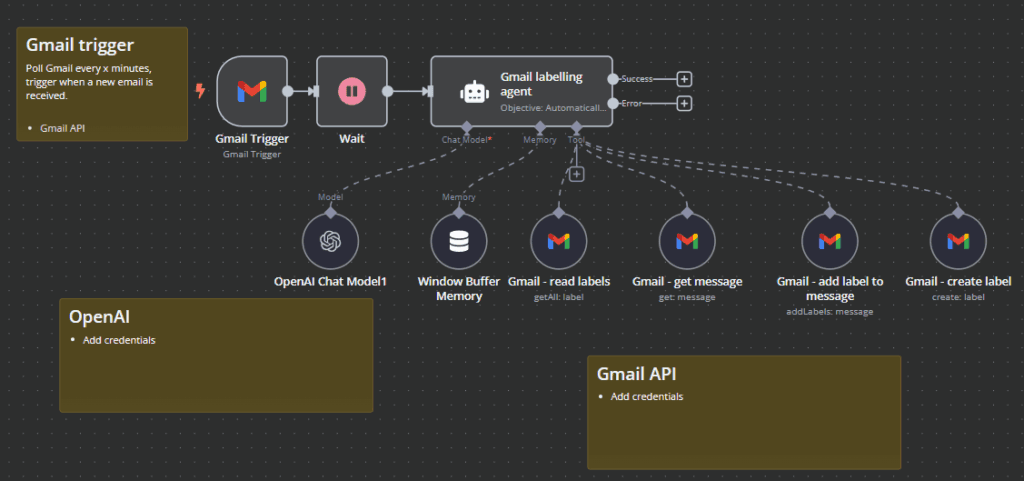Click the Memory connector on the agent

540,127
